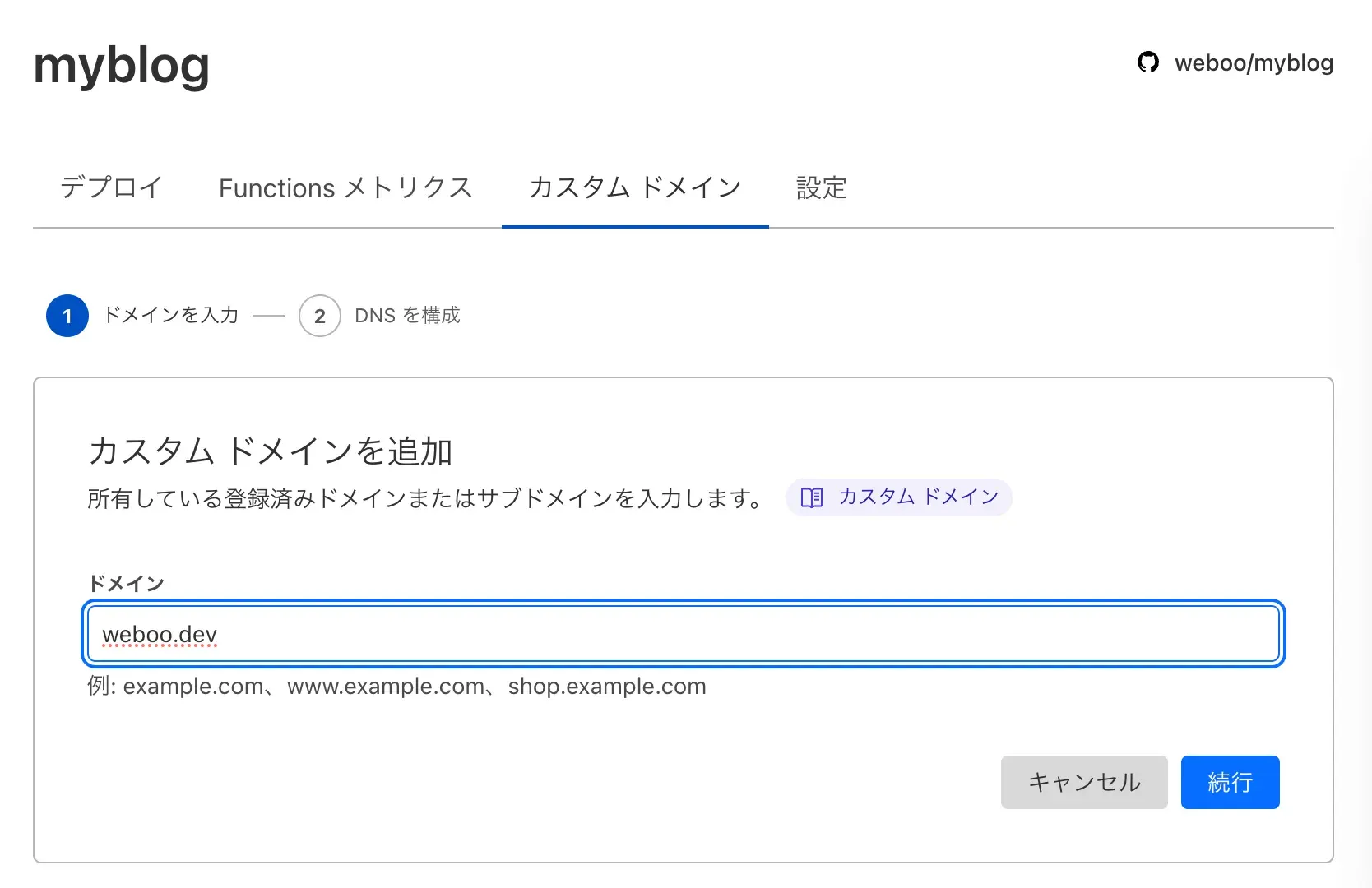Click the キャンセル button
This screenshot has height=888, width=1372.
1084,782
